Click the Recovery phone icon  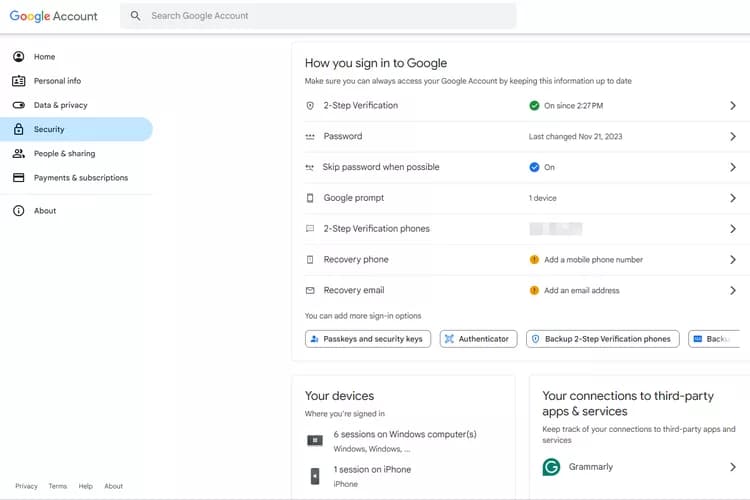[310, 259]
